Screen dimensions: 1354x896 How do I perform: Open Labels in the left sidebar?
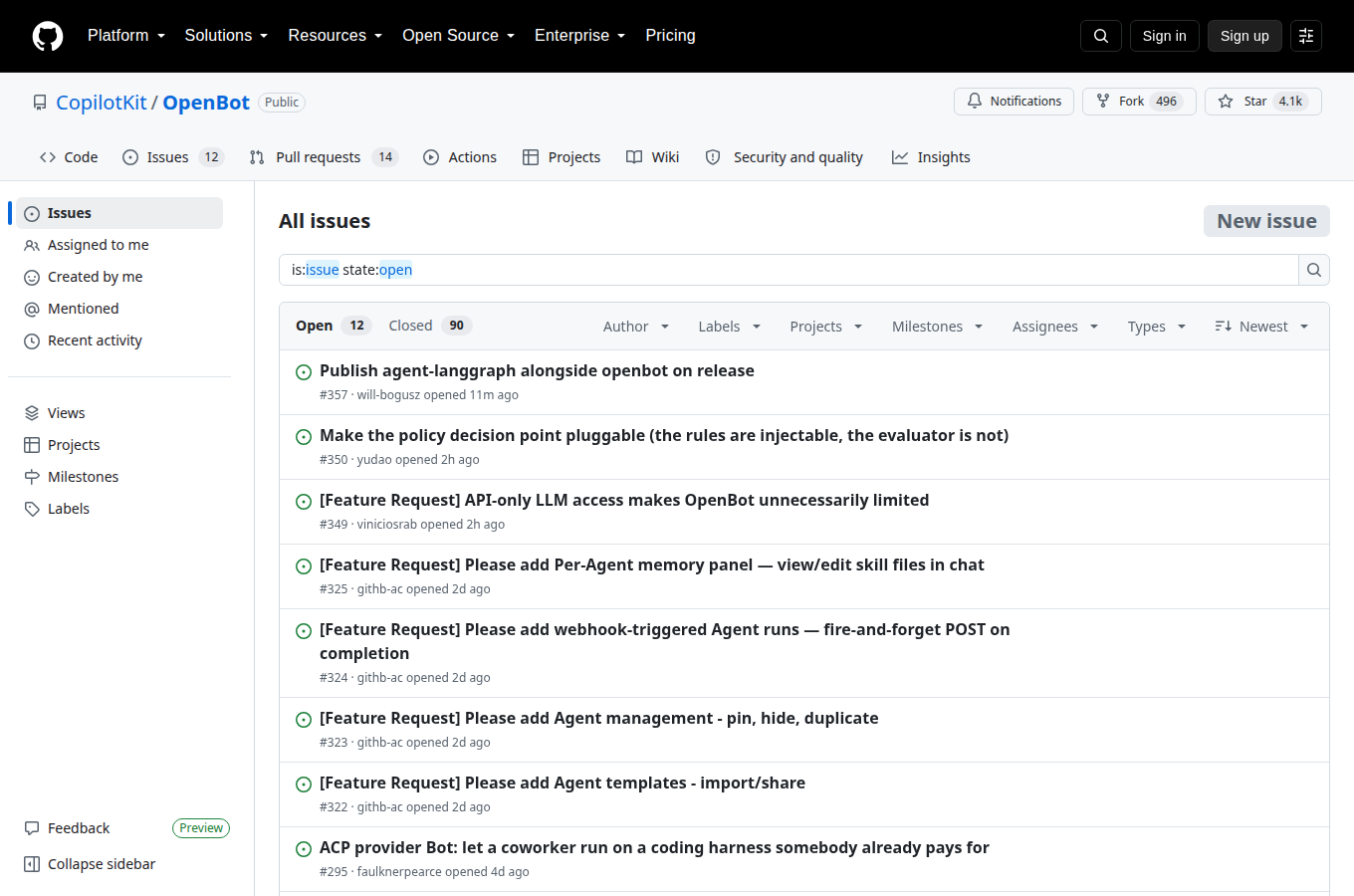(x=119, y=509)
